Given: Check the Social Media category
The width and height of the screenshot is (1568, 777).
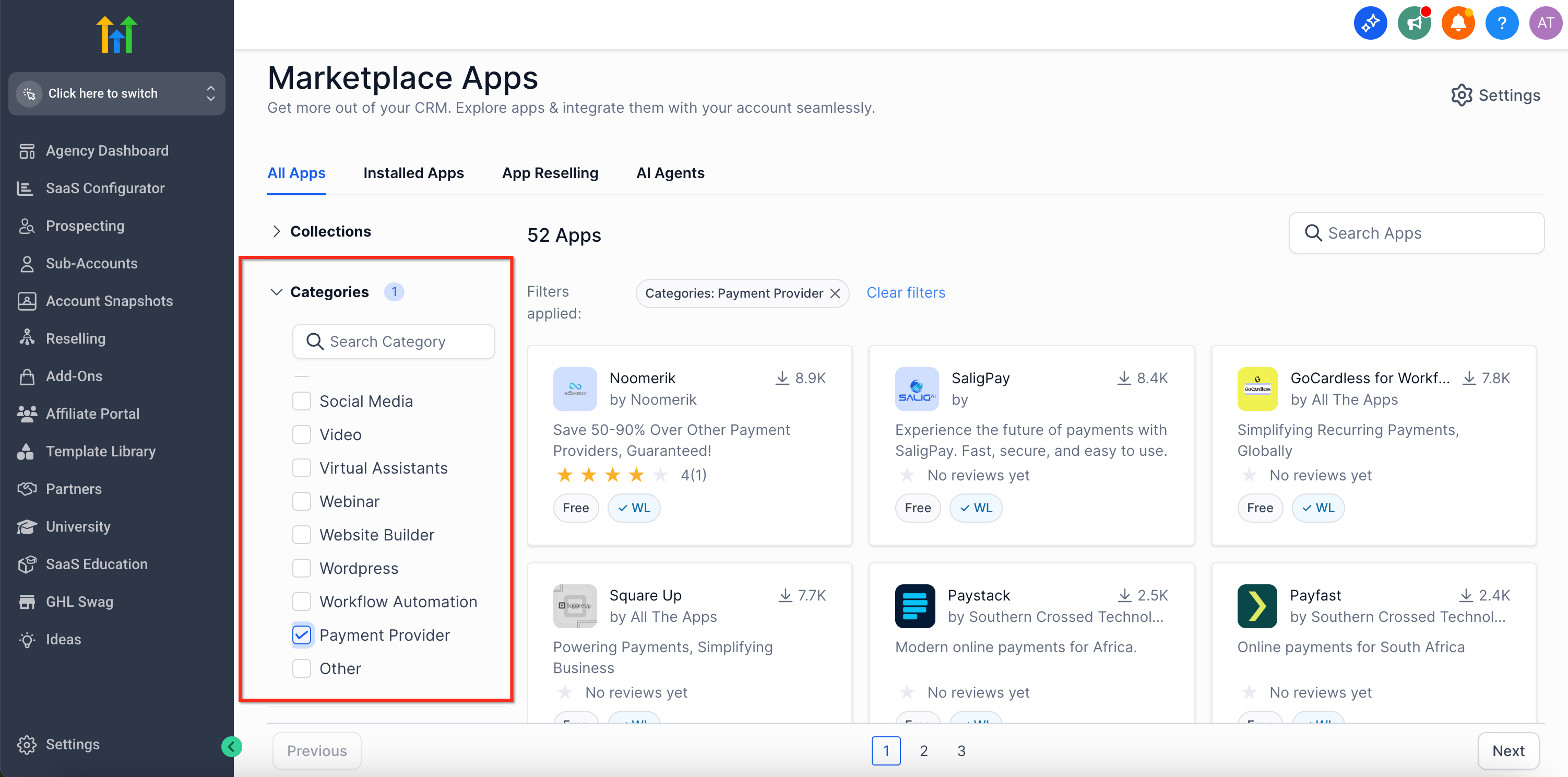Looking at the screenshot, I should (x=302, y=401).
